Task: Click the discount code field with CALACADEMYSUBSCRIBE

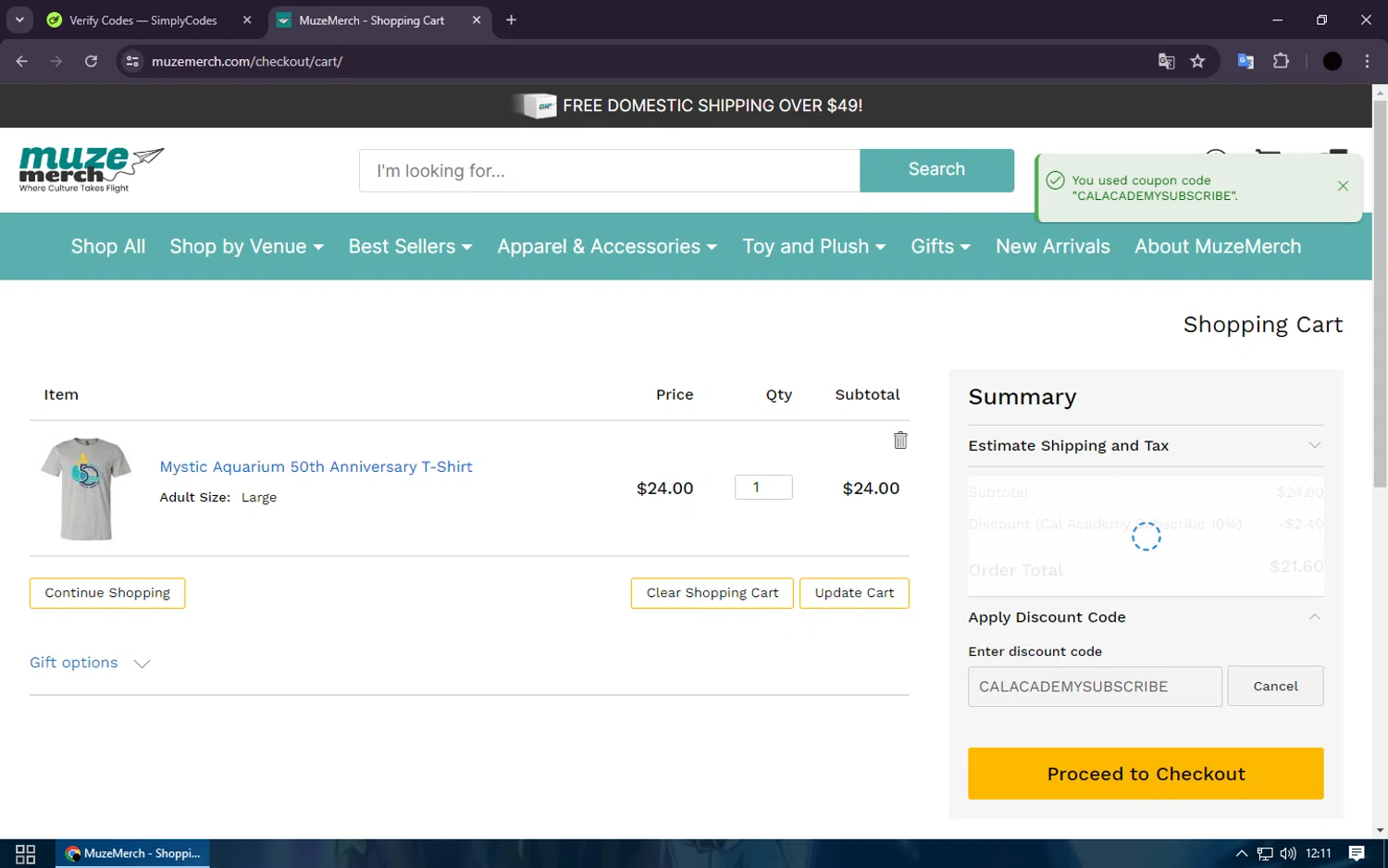Action: pyautogui.click(x=1095, y=687)
